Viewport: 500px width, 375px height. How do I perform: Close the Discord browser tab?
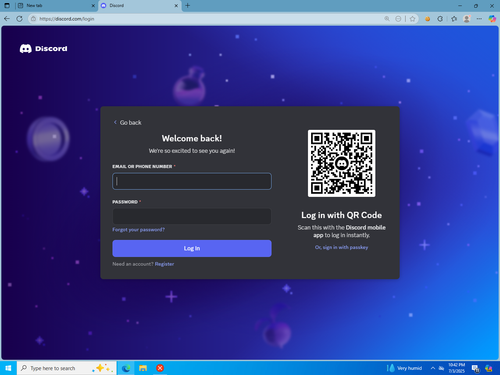[x=176, y=6]
